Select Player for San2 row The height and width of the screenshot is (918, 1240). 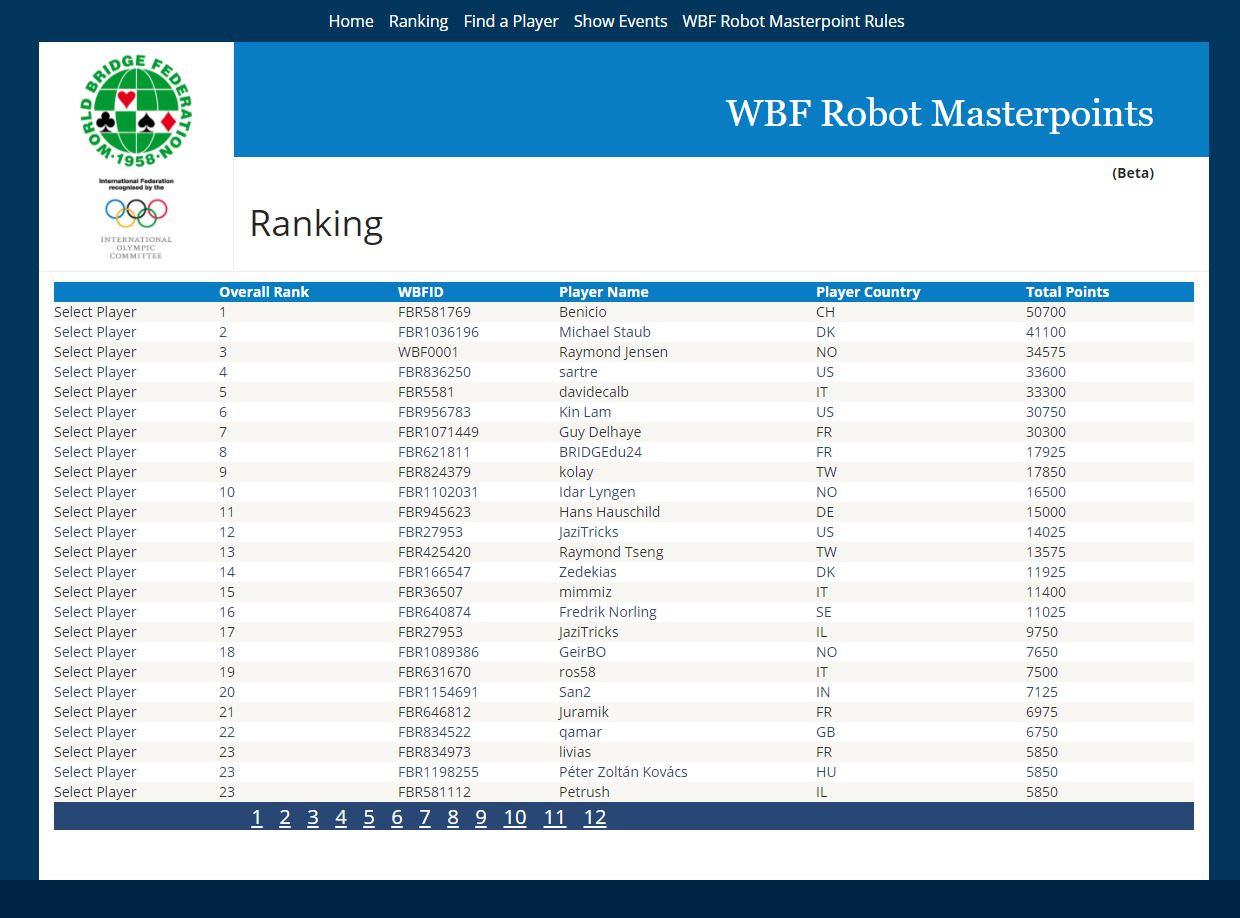coord(95,692)
